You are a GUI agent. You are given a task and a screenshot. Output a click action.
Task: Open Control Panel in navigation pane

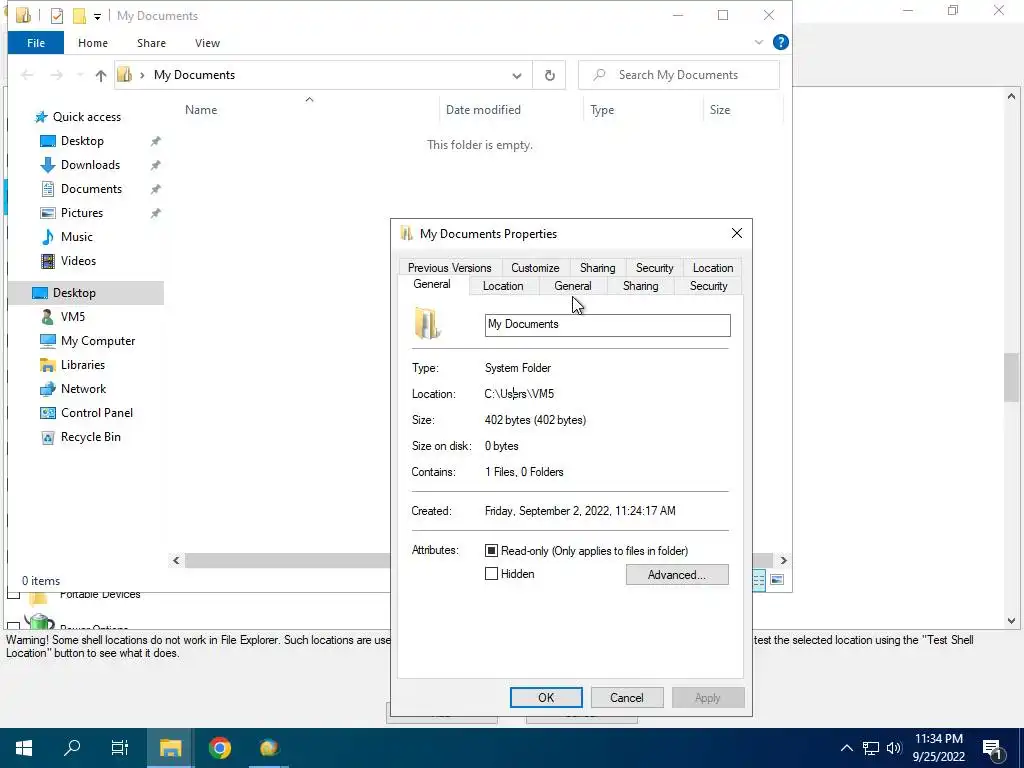click(97, 413)
